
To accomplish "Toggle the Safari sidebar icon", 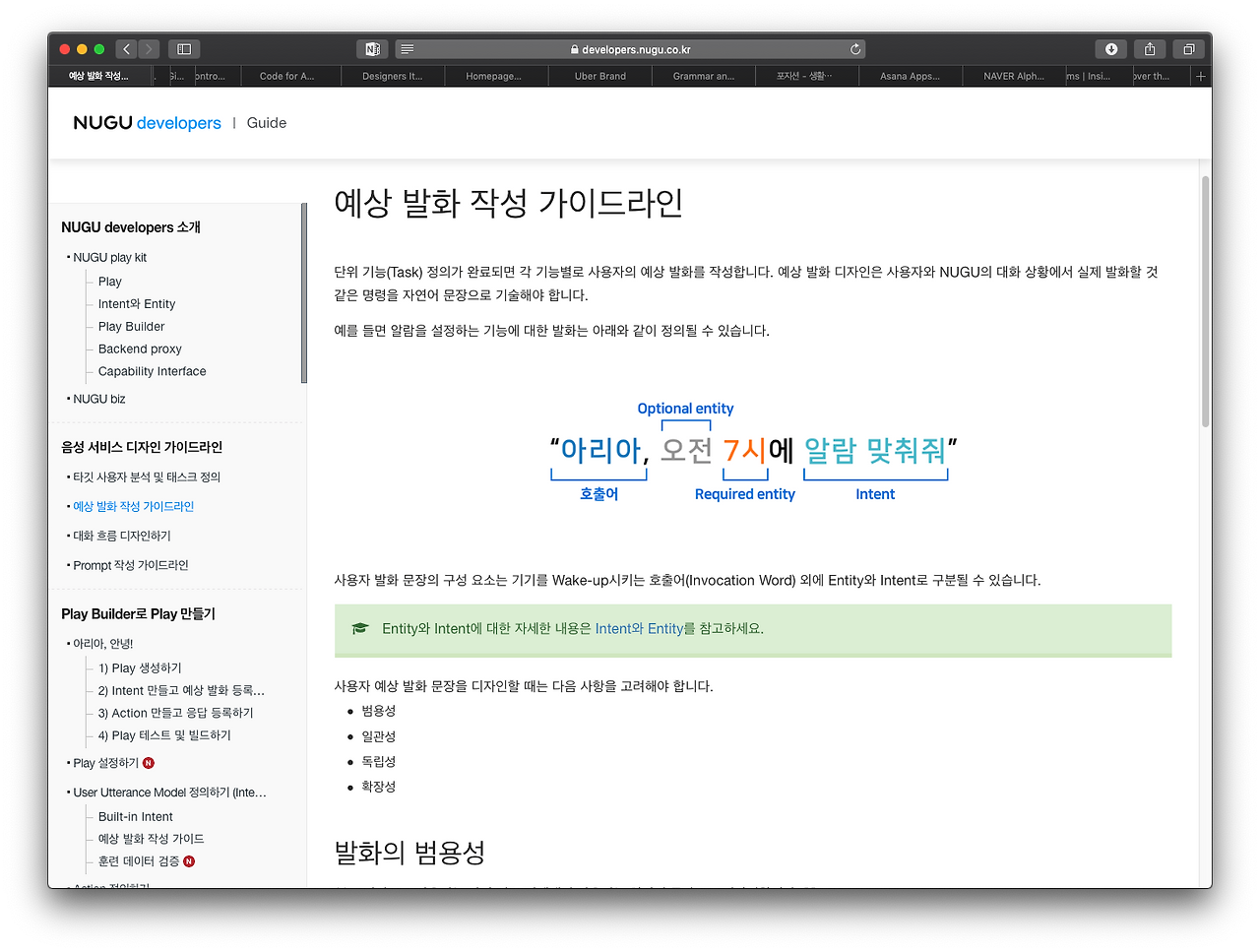I will tap(183, 48).
